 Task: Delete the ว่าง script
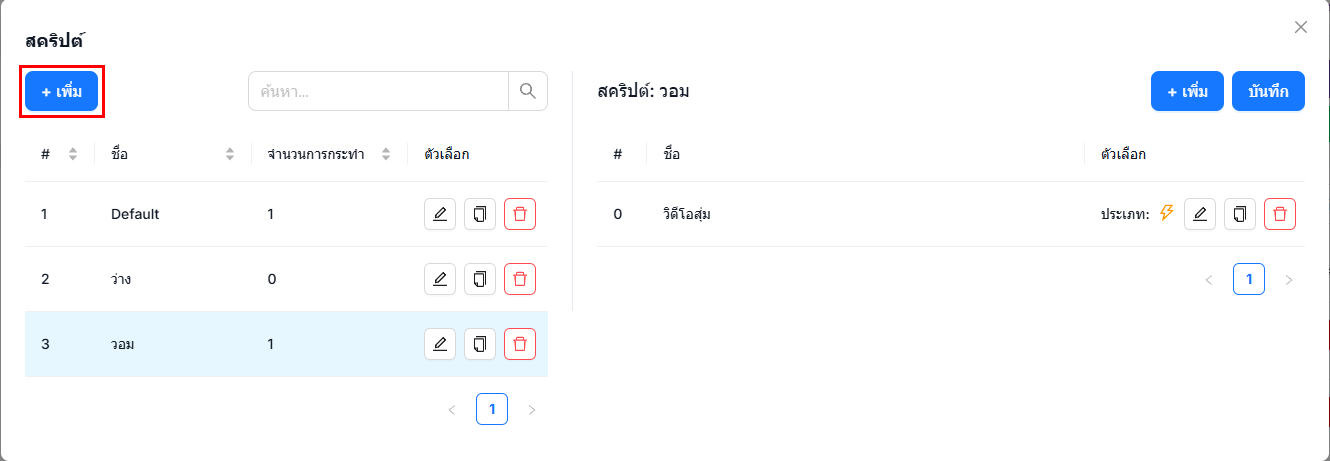point(520,279)
